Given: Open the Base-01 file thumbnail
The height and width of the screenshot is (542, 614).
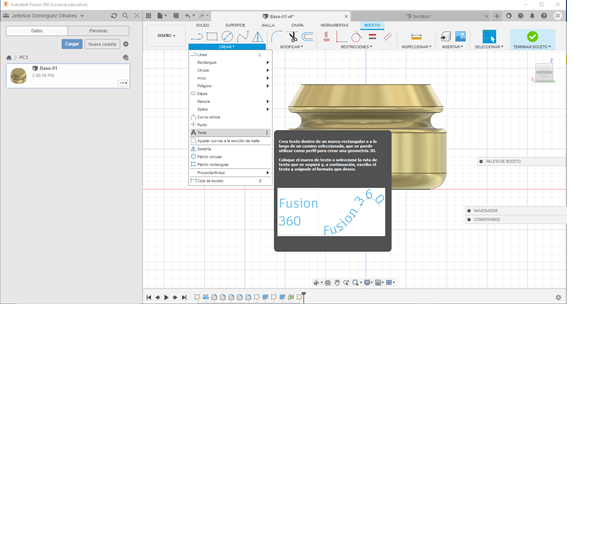Looking at the screenshot, I should [x=18, y=76].
